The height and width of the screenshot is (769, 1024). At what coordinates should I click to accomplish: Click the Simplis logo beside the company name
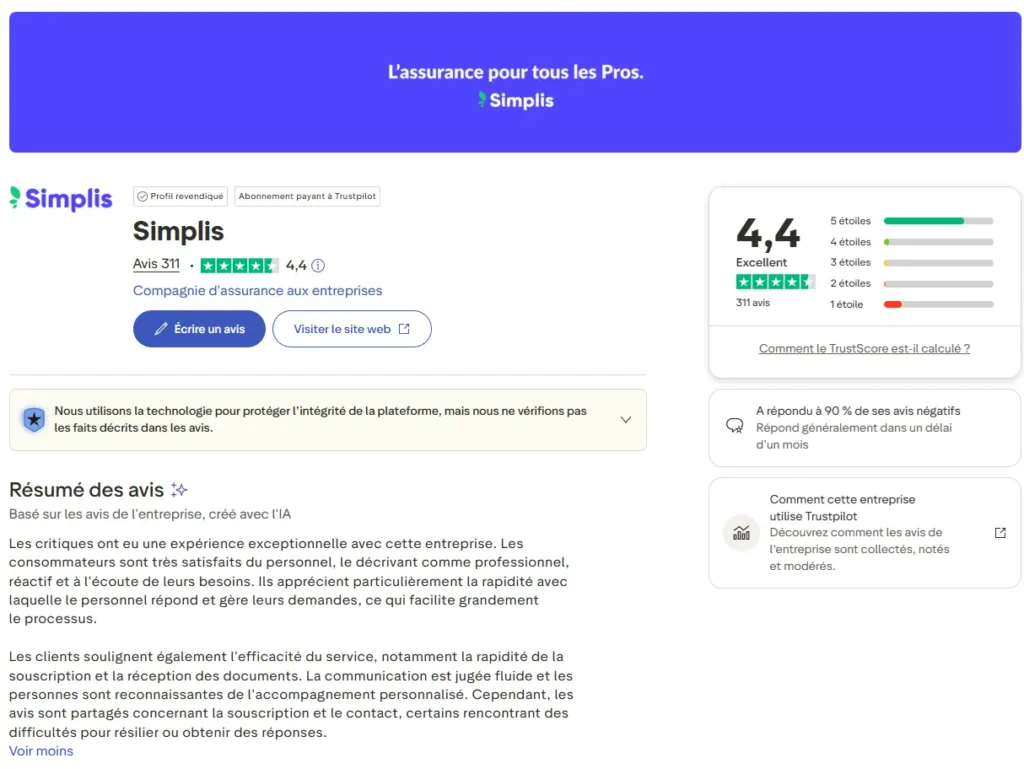tap(61, 198)
